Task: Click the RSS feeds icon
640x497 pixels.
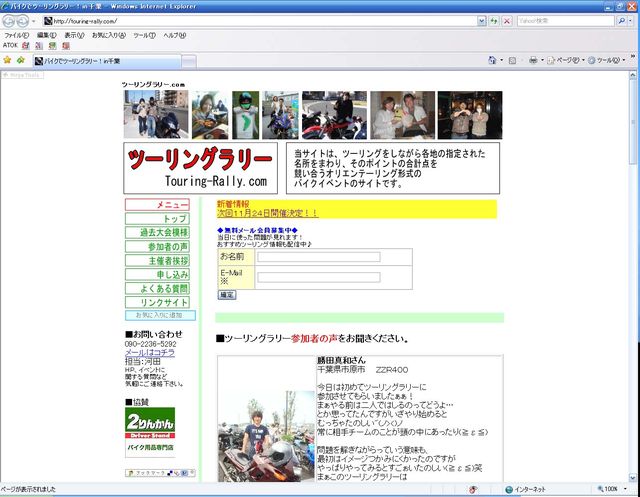Action: [511, 60]
